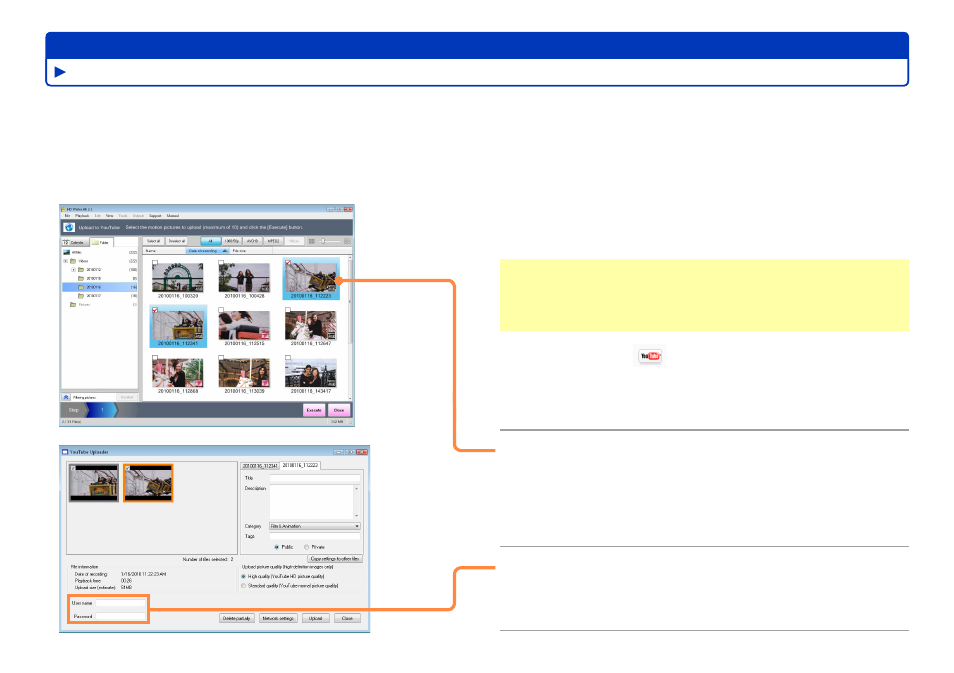The image size is (954, 673).
Task: Switch to the 20100116_112223 tab in Uploader
Action: pos(300,466)
